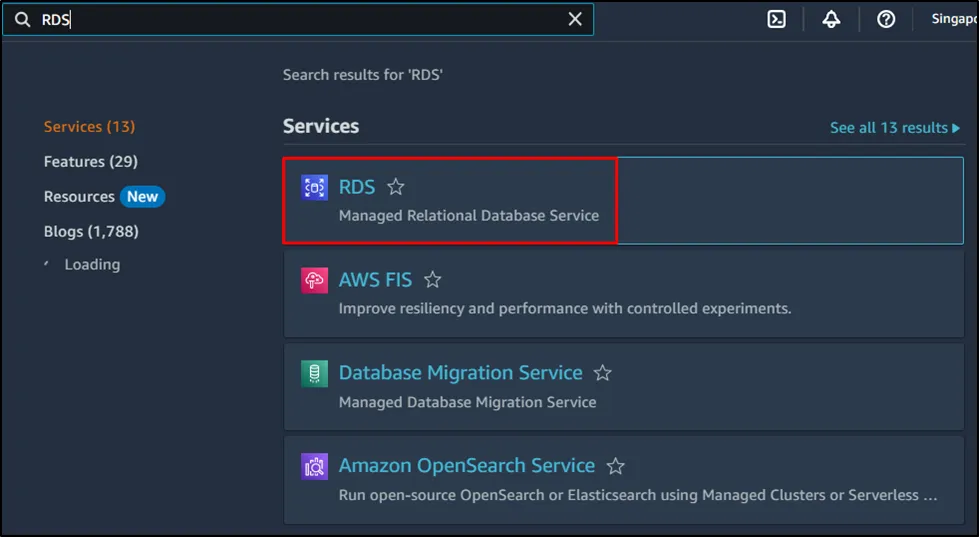
Task: Click the Database Migration Service icon
Action: [x=314, y=373]
